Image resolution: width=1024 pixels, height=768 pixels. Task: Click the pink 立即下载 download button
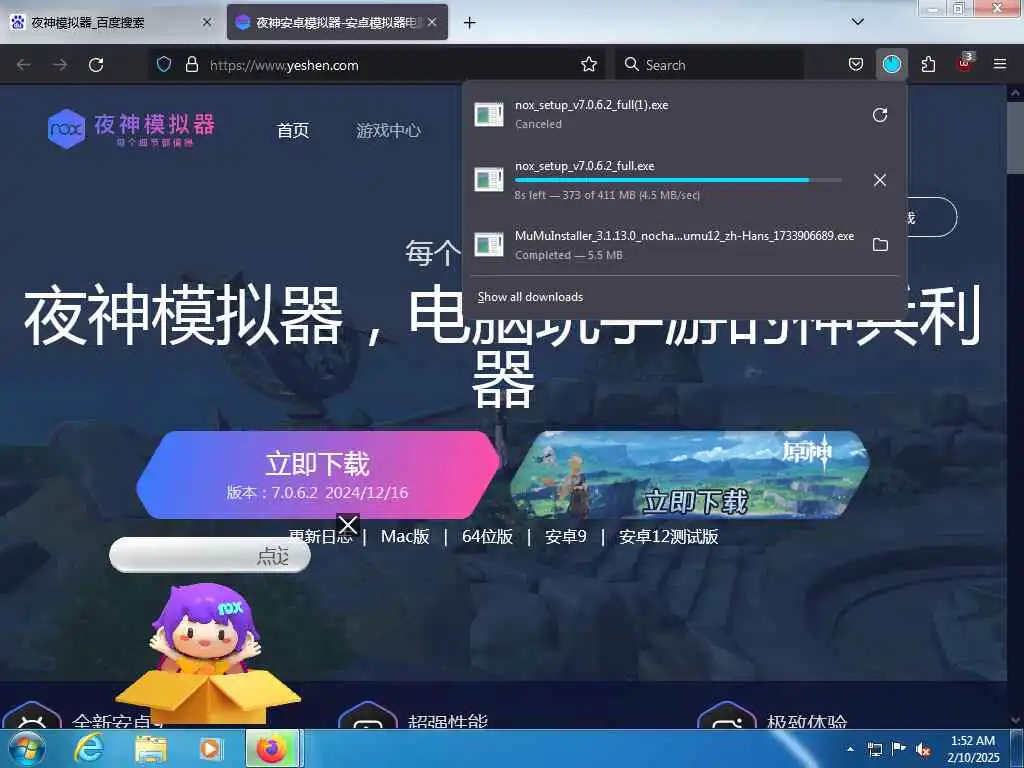coord(318,475)
